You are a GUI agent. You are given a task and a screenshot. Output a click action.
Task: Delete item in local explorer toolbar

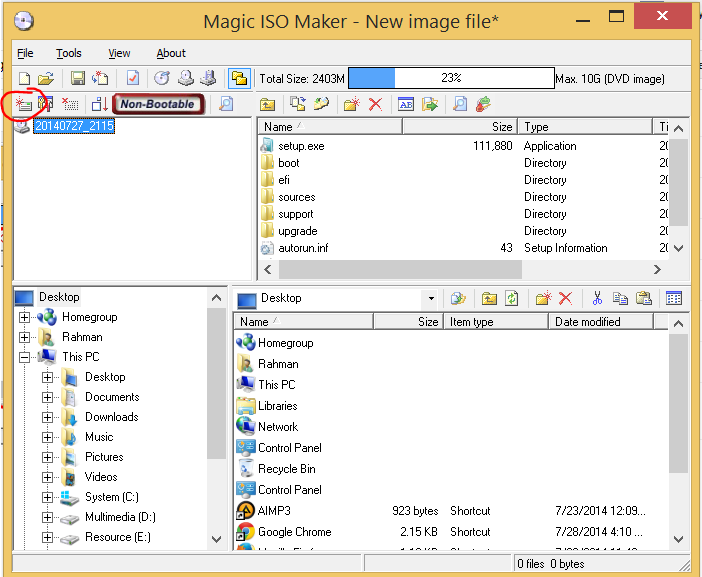pyautogui.click(x=566, y=298)
